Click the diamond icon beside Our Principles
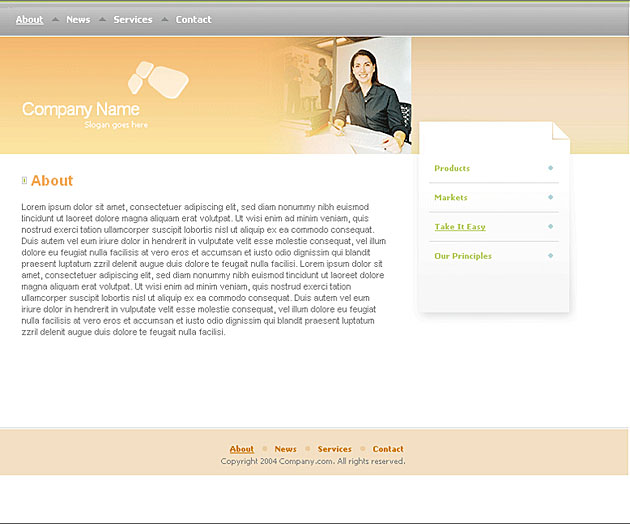Viewport: 630px width, 524px height. 550,256
